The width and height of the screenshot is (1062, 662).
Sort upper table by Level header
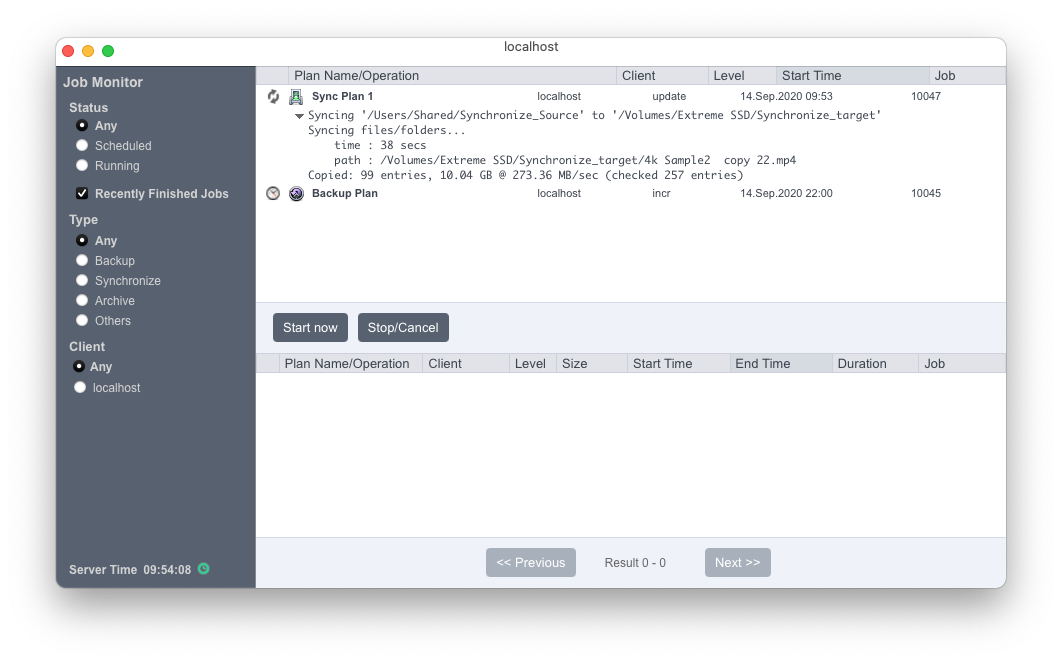(x=742, y=76)
